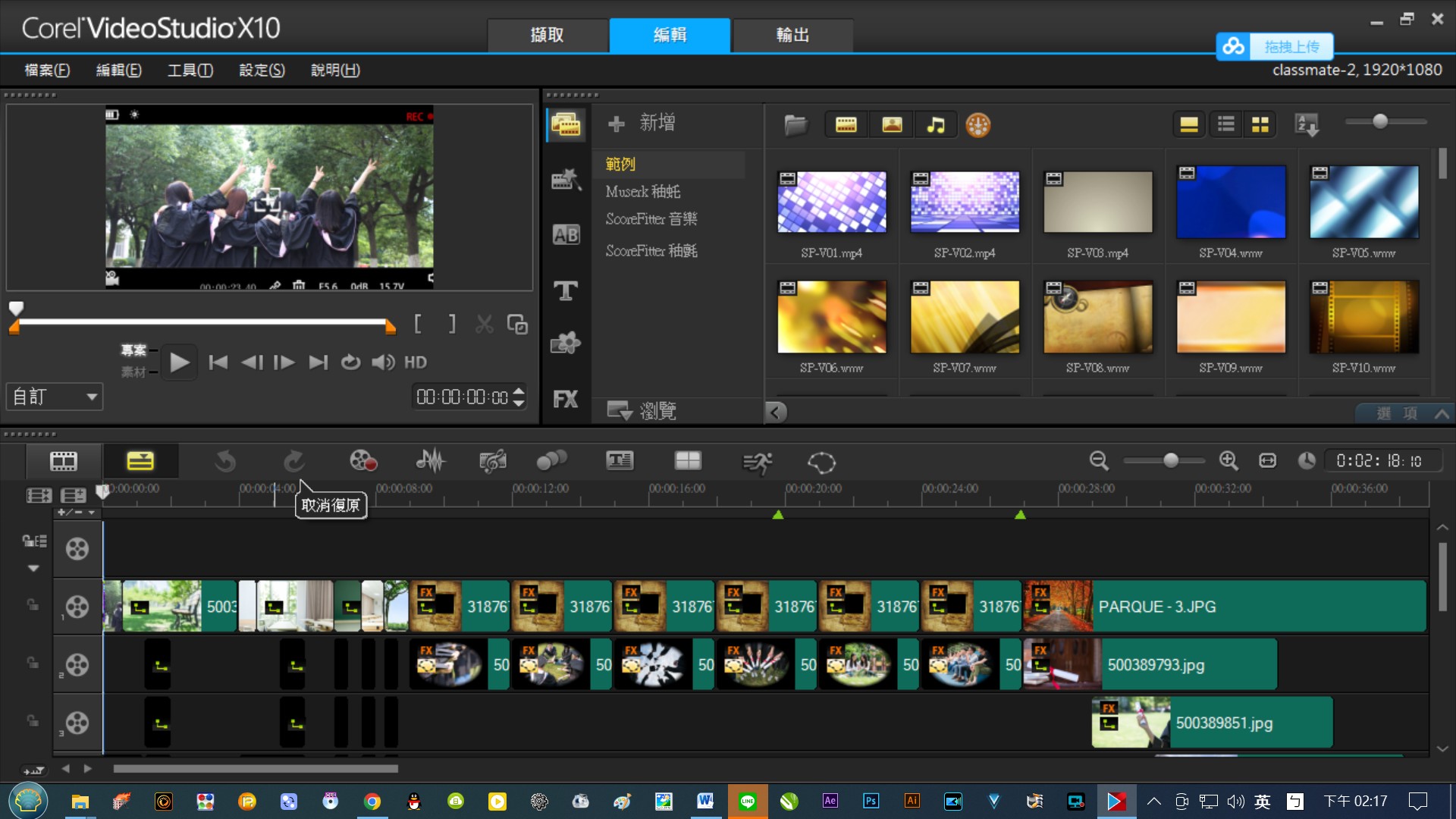Toggle photo files display in library
This screenshot has width=1456, height=819.
pyautogui.click(x=892, y=125)
